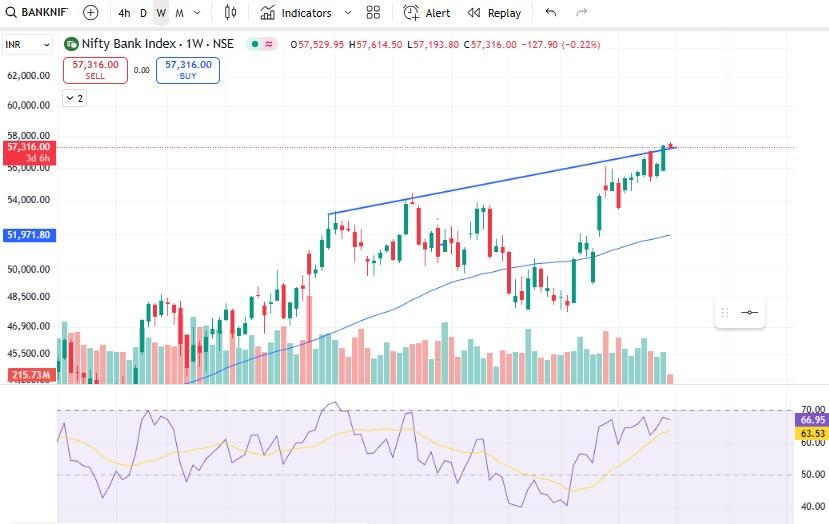Open symbol search for BANKNIFTY

(36, 12)
